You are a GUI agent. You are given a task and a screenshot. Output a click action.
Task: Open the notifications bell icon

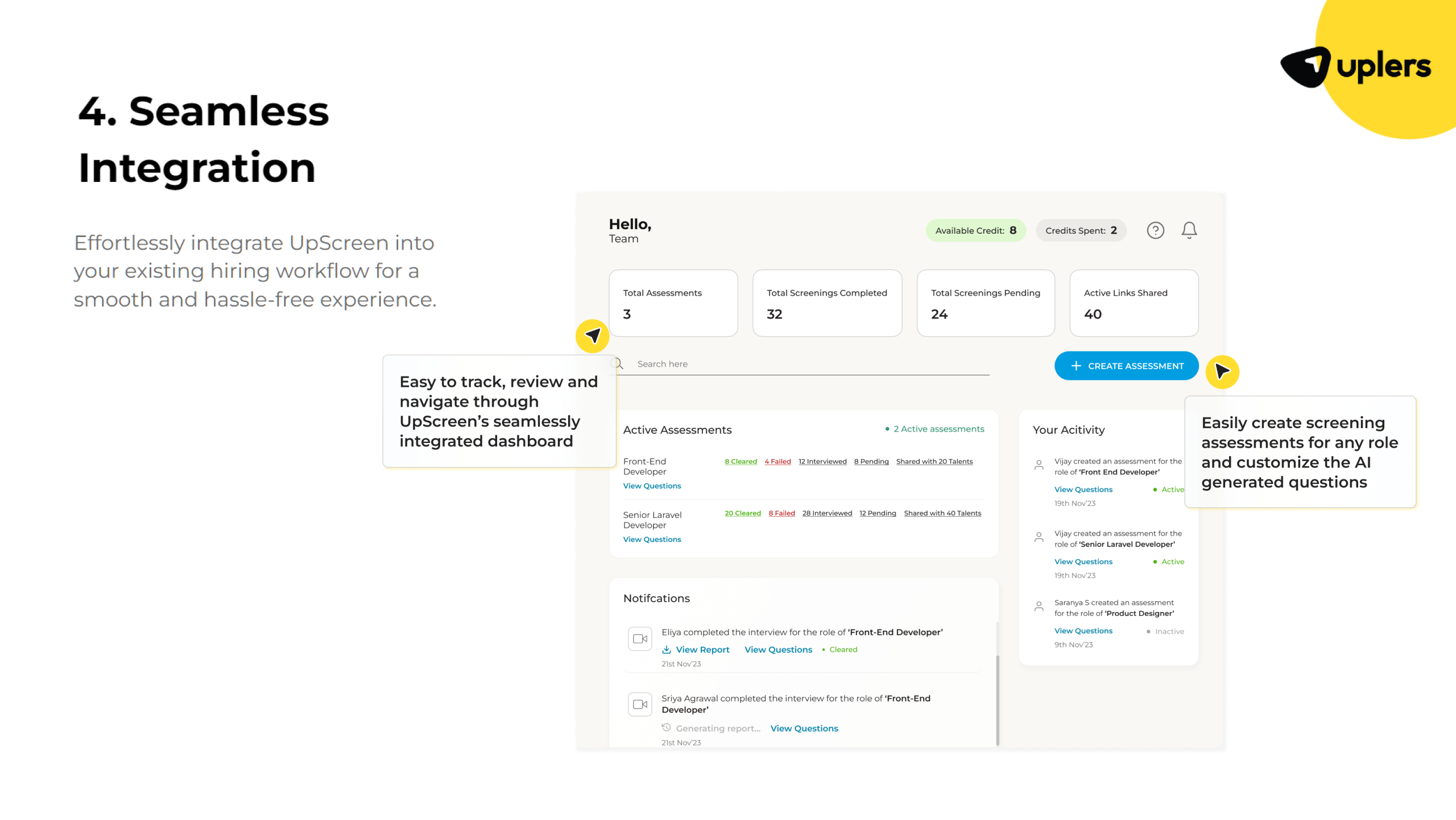click(x=1189, y=230)
